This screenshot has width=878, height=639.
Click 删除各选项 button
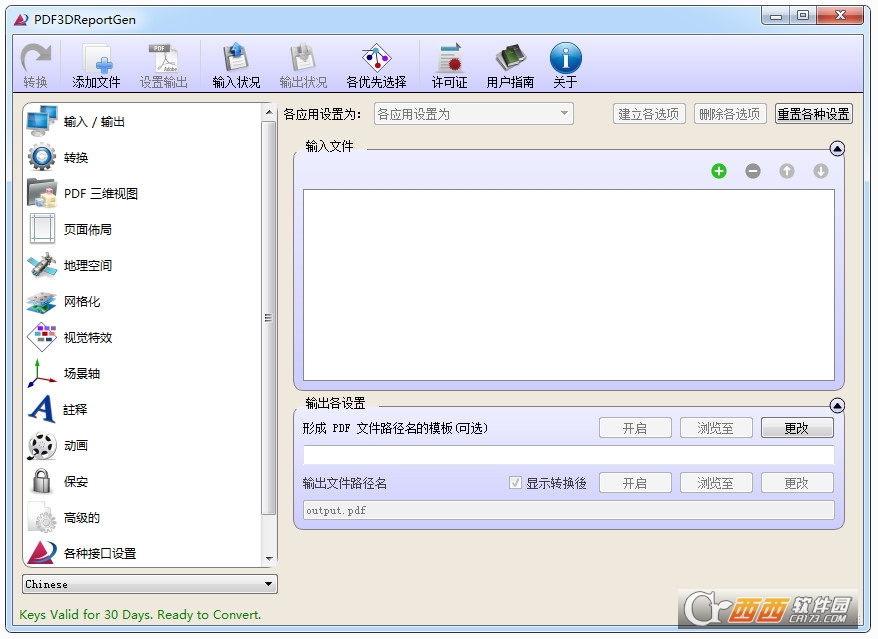point(730,114)
